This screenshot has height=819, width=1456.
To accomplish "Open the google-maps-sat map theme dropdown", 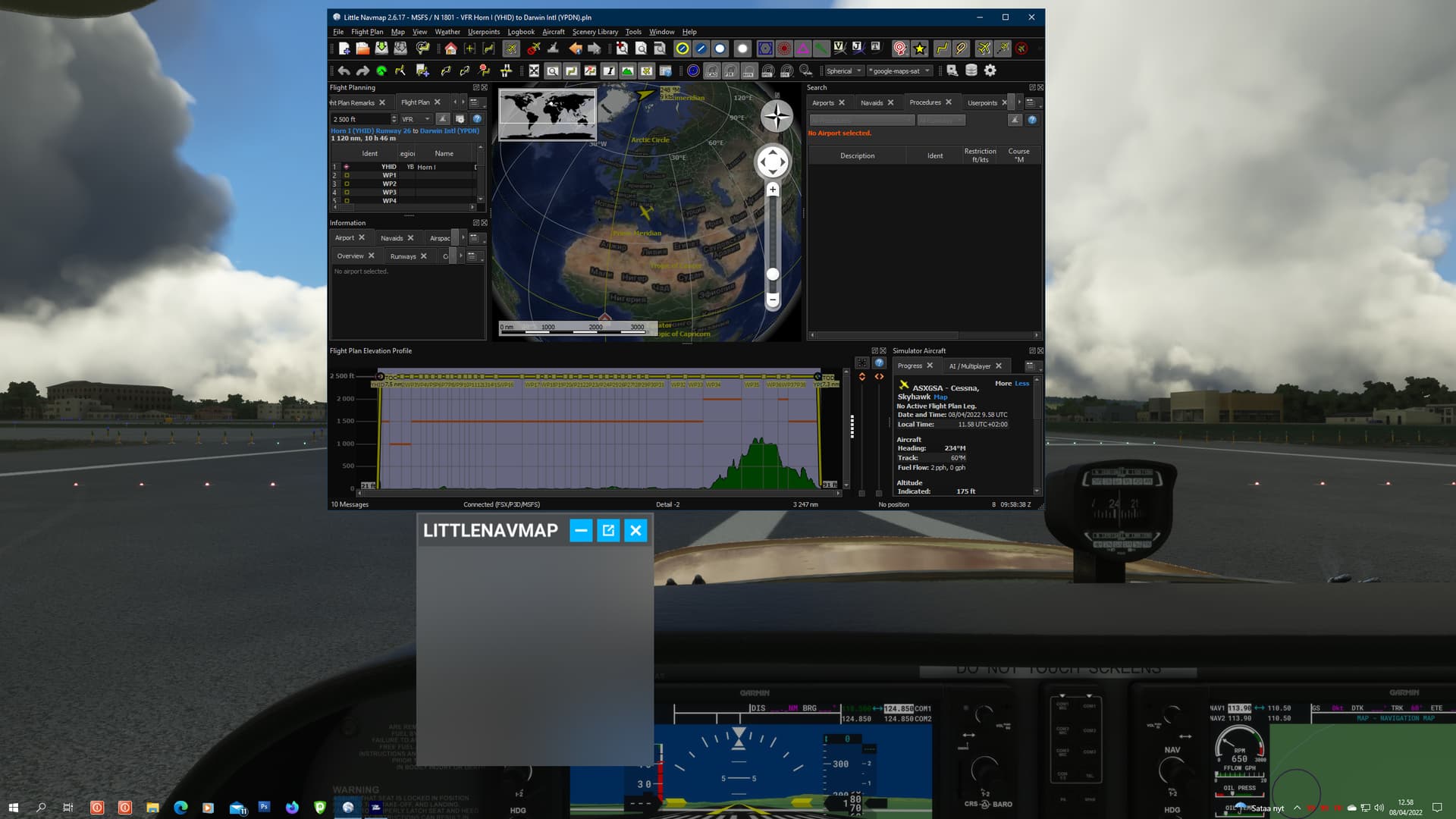I will pyautogui.click(x=900, y=71).
